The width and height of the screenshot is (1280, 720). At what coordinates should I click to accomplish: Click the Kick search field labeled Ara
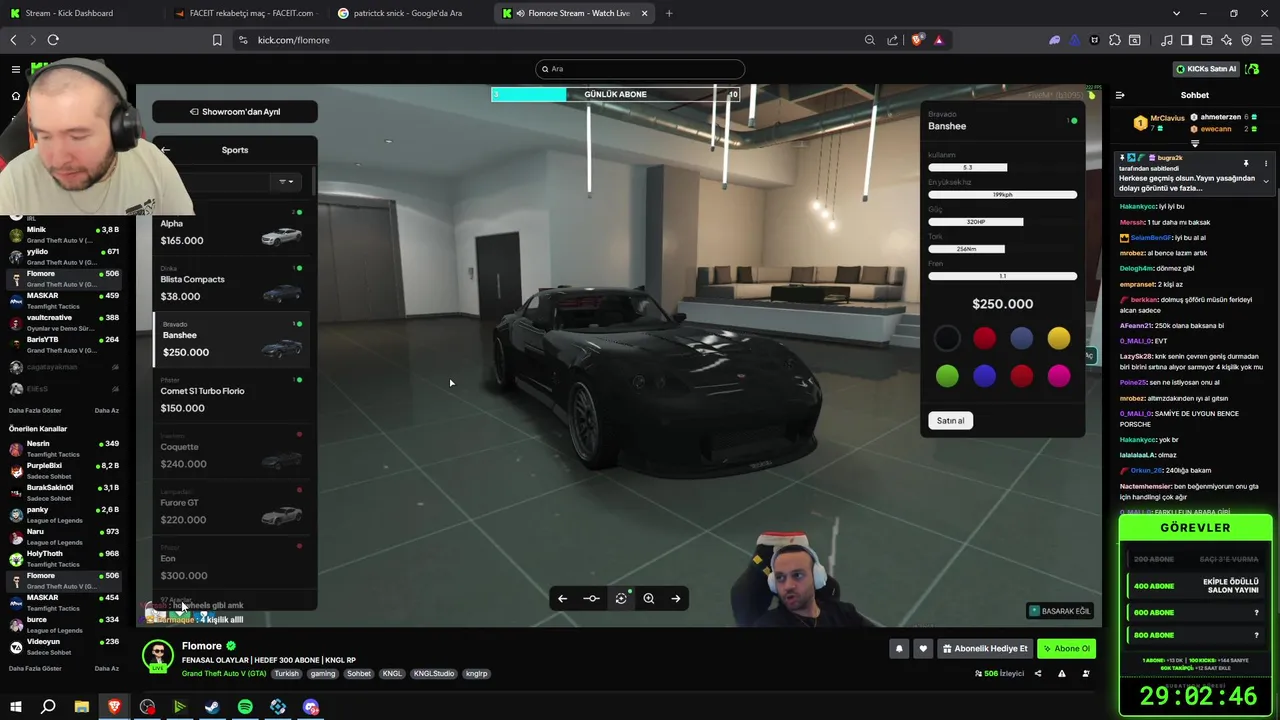click(x=640, y=69)
